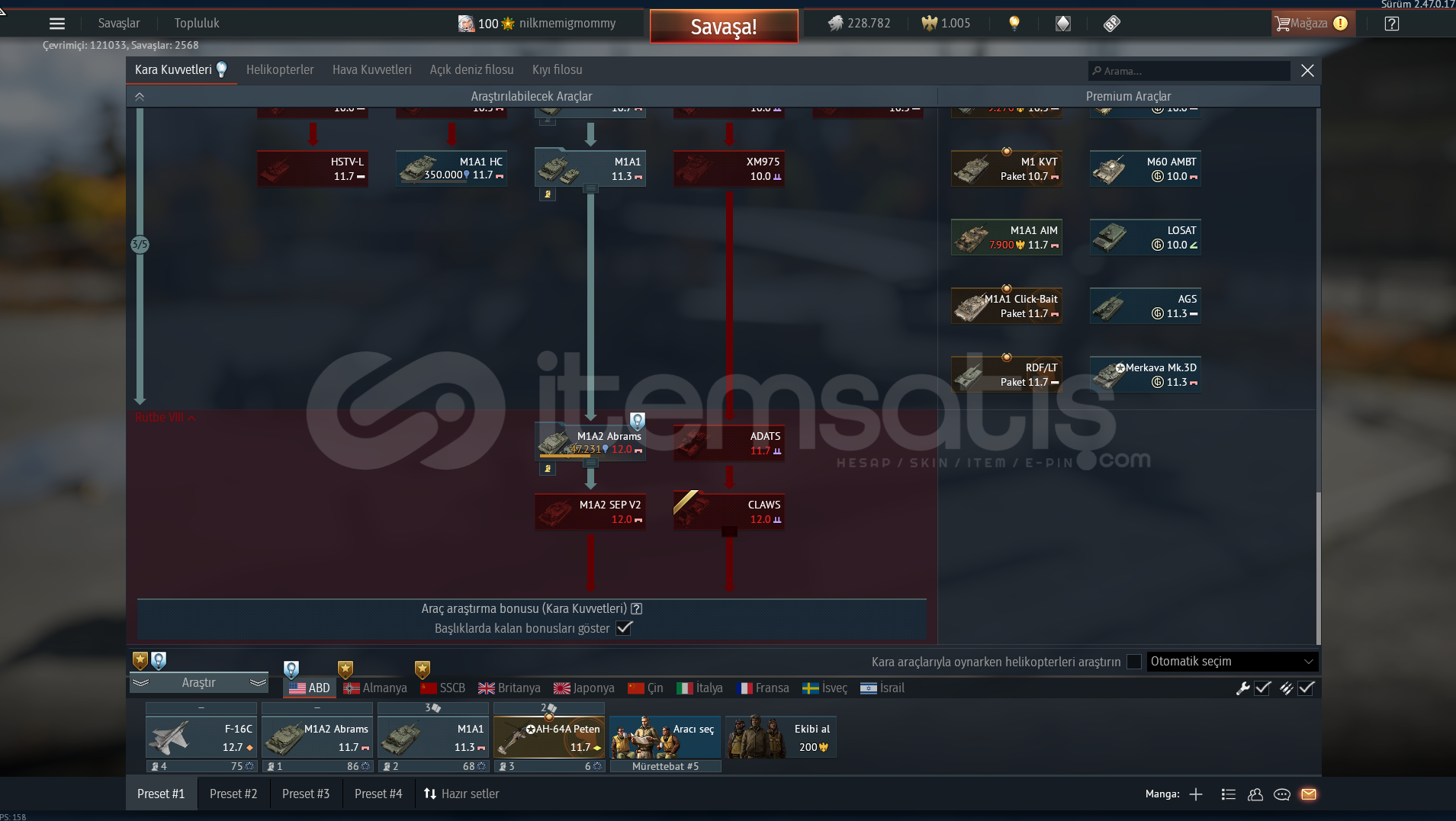Select premium RDF/LT vehicle

click(x=1007, y=374)
